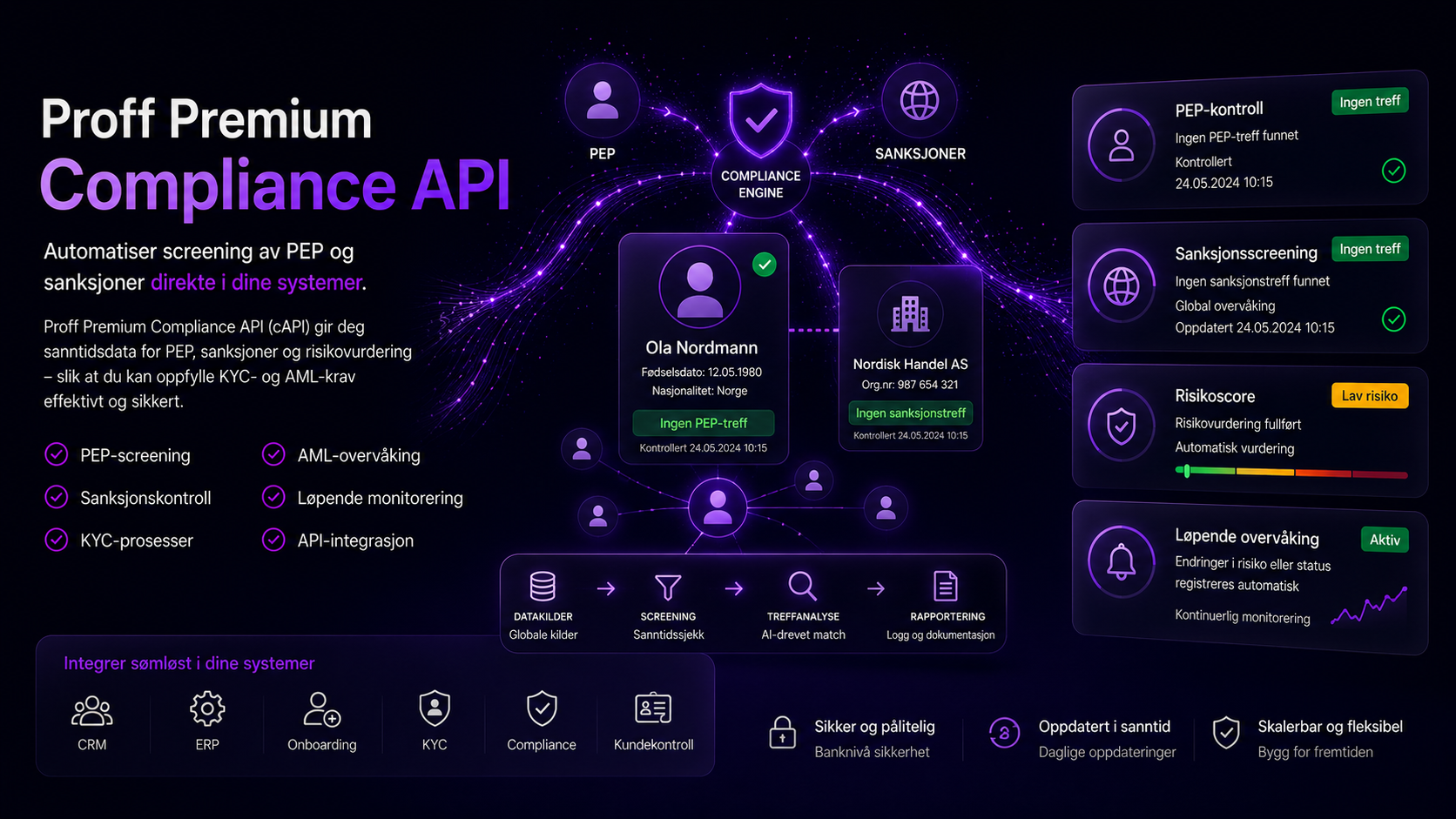Click the checkmark beside PEP-screening
Image resolution: width=1456 pixels, height=819 pixels.
(57, 454)
